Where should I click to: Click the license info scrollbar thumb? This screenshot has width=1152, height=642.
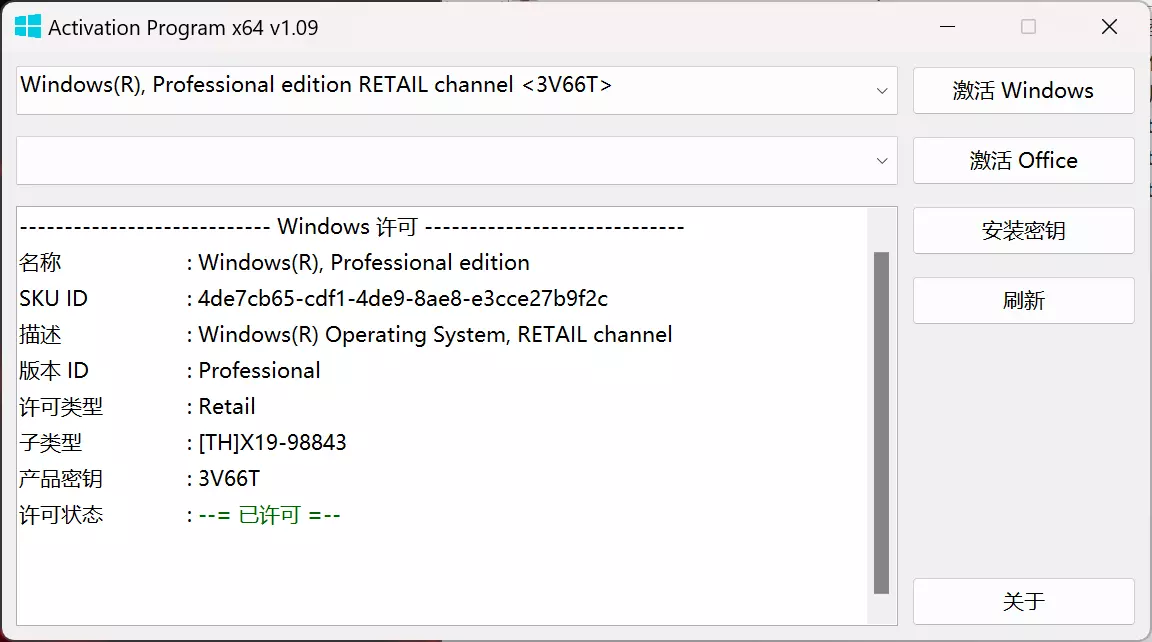pyautogui.click(x=882, y=422)
